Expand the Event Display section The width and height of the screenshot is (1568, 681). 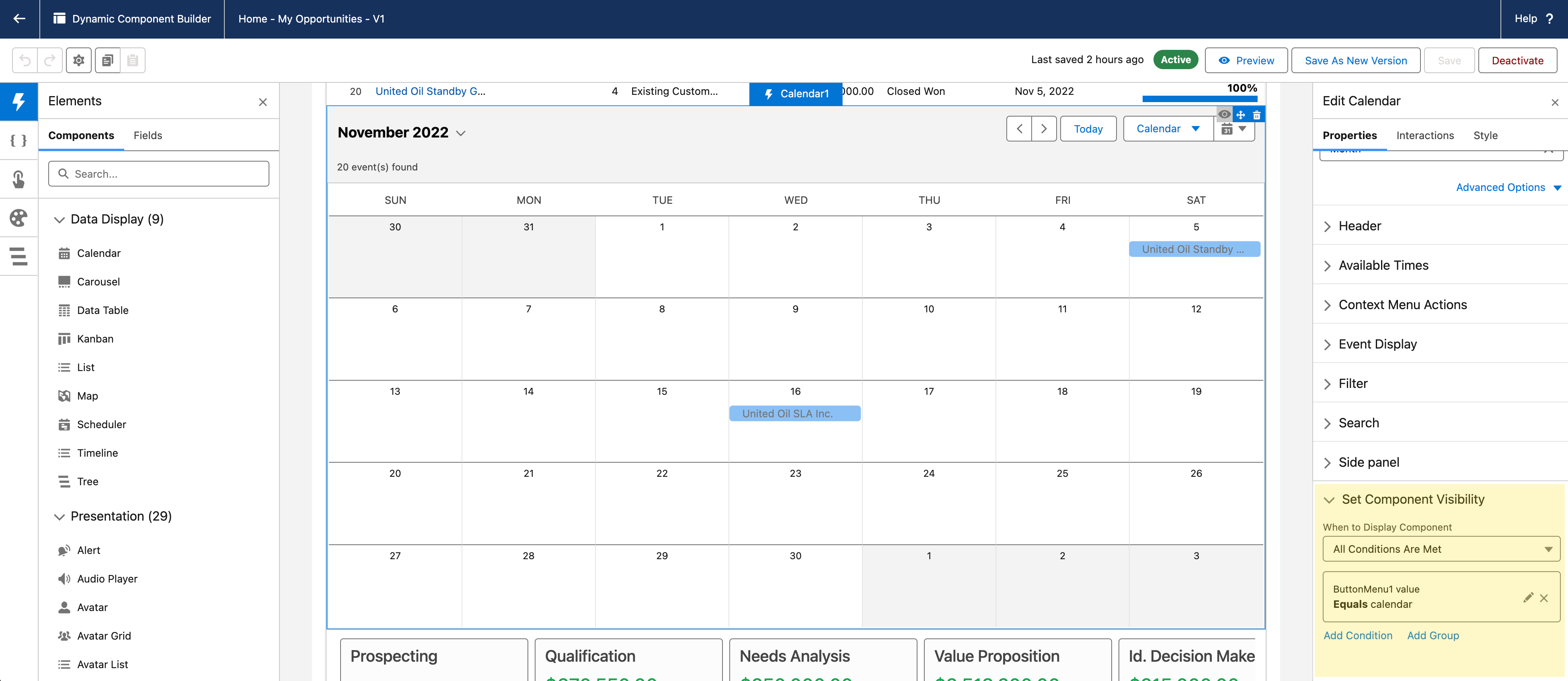pos(1440,345)
